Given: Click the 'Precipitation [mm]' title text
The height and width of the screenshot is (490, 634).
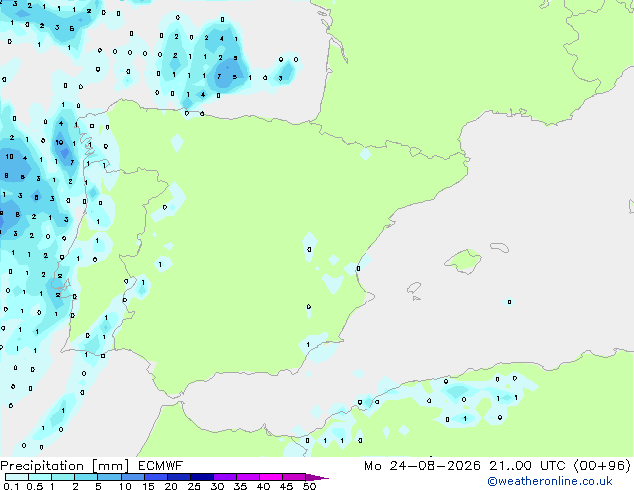Looking at the screenshot, I should pos(65,466).
